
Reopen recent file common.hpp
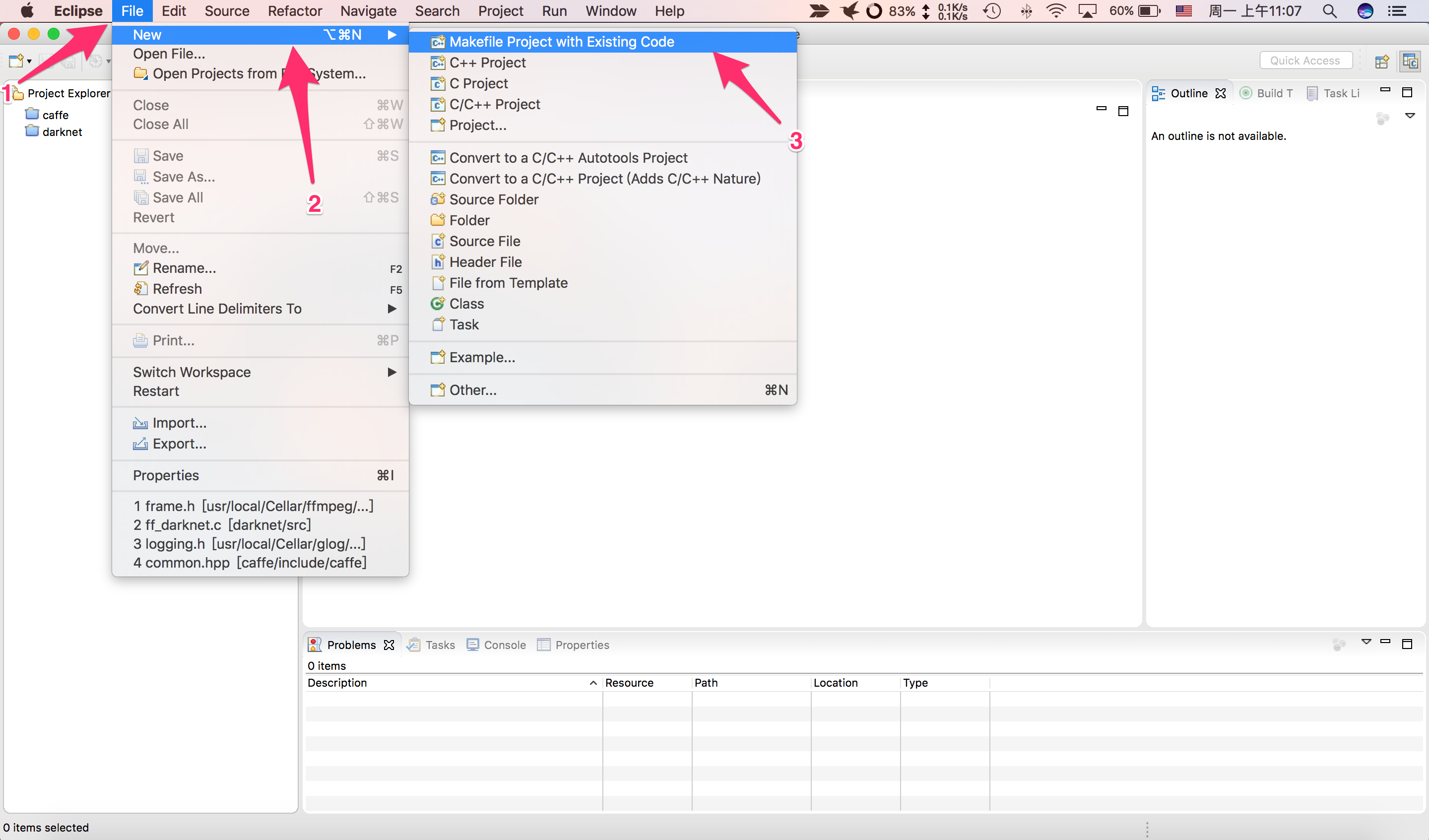260,563
